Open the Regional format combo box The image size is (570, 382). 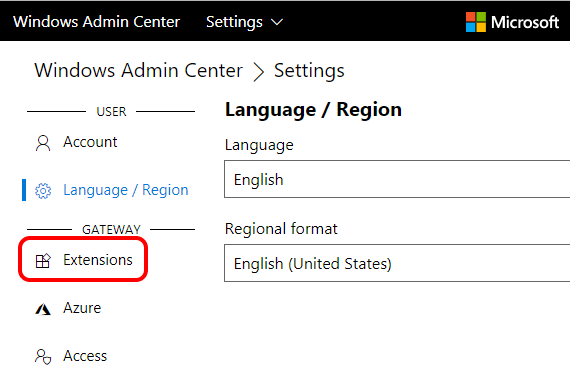(397, 263)
